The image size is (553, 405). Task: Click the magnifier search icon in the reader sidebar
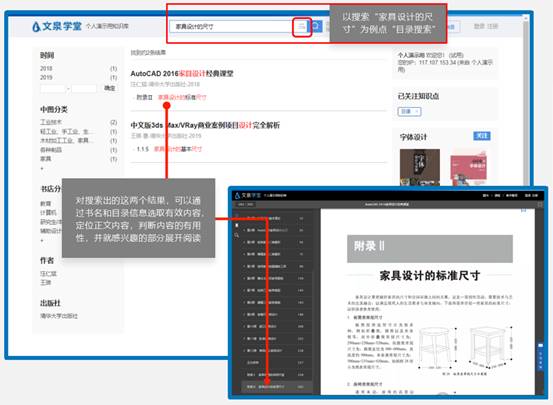236,235
